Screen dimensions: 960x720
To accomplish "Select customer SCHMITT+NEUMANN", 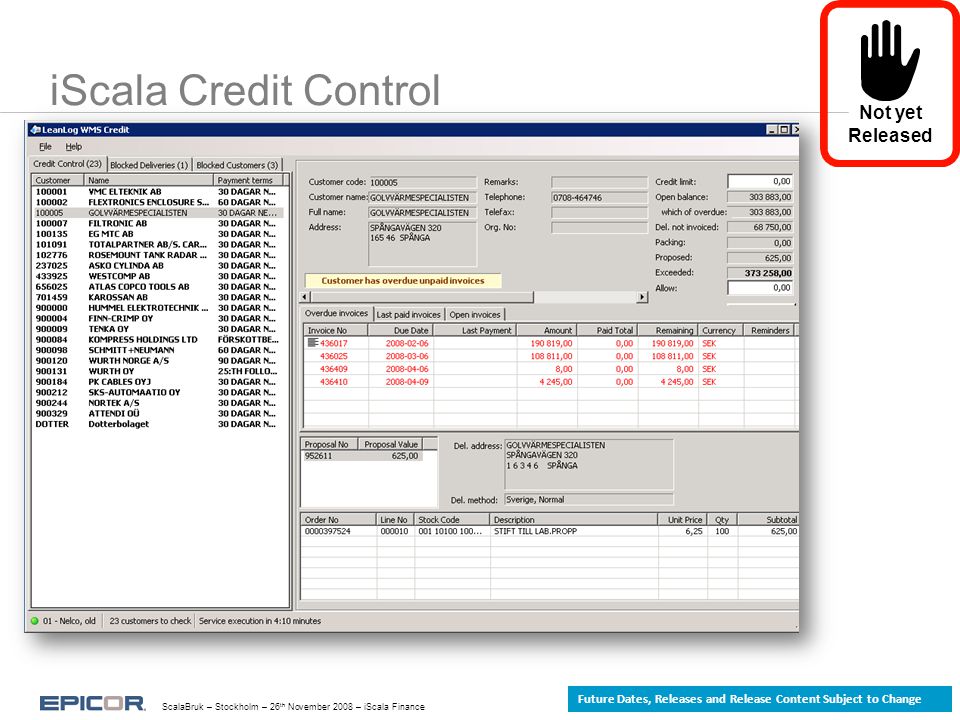I will (158, 350).
